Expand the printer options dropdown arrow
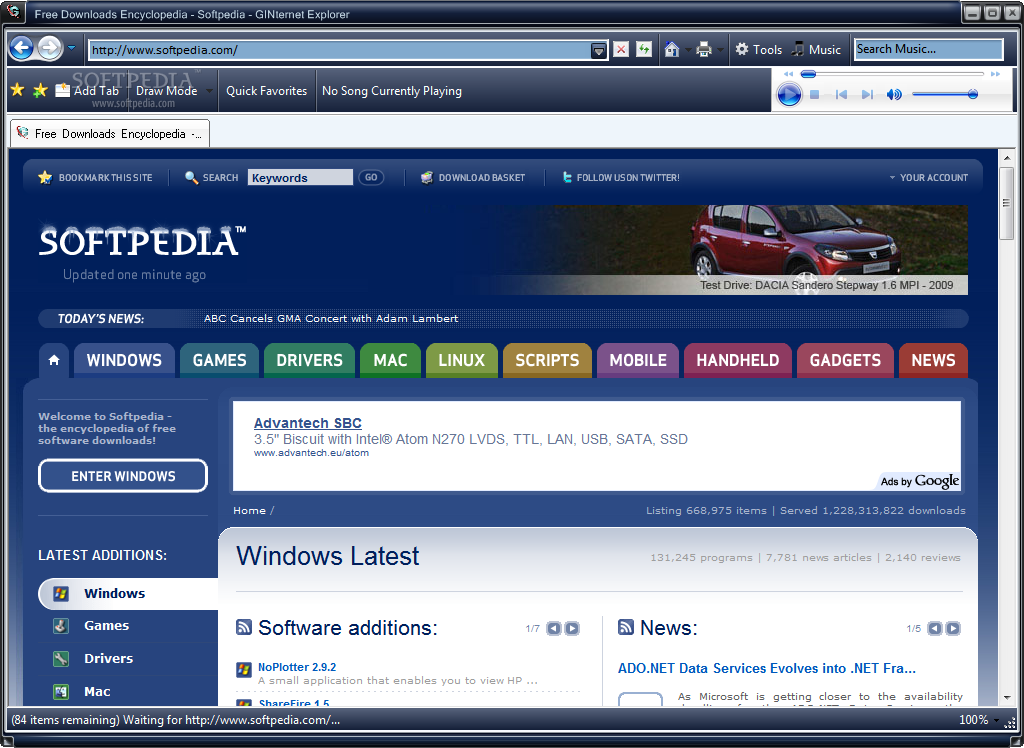1024x748 pixels. click(x=720, y=50)
